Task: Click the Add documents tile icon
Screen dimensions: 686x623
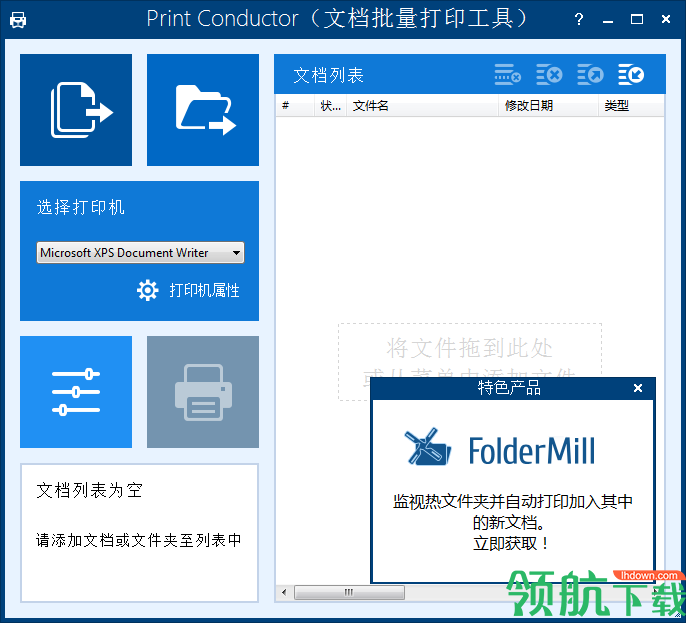Action: (x=76, y=110)
